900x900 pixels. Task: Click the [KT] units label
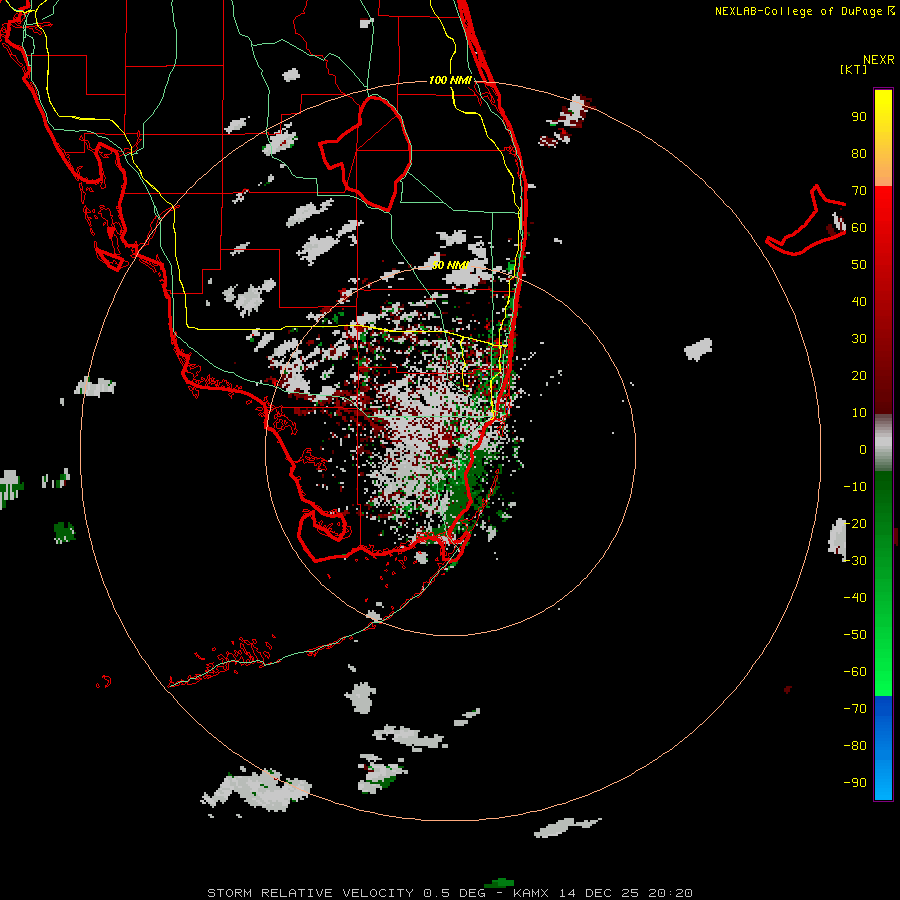pyautogui.click(x=853, y=69)
